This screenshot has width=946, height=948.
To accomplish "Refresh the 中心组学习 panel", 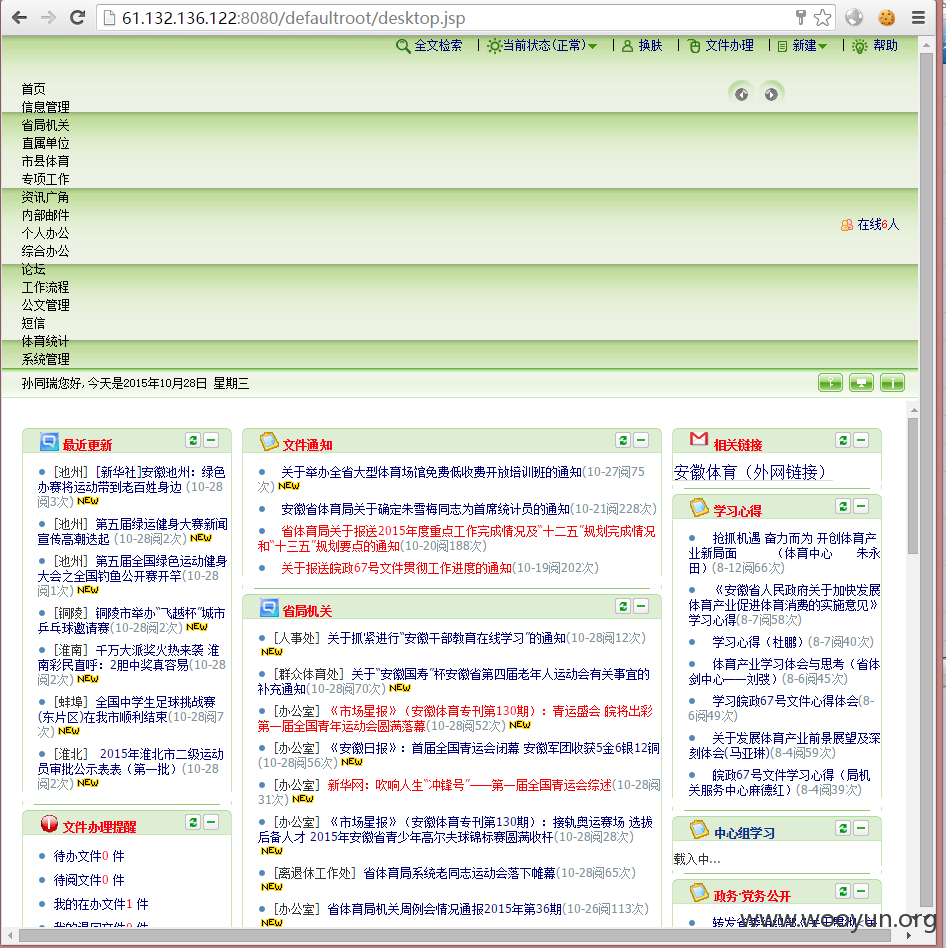I will (843, 828).
